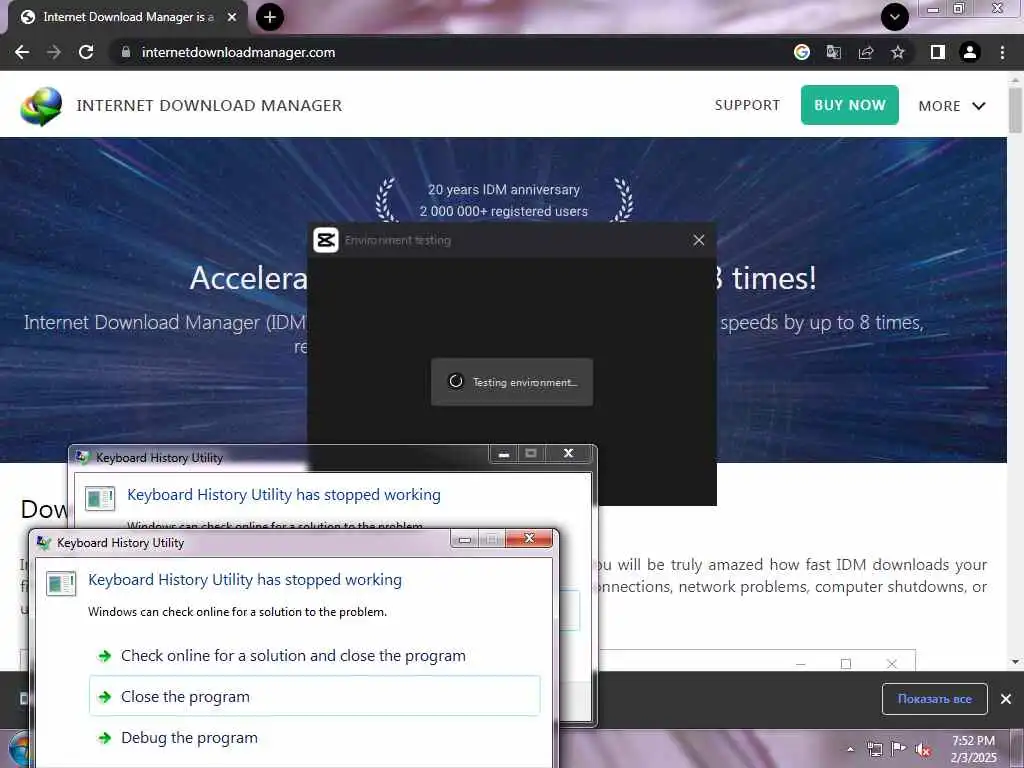Image resolution: width=1024 pixels, height=768 pixels.
Task: Click the scrollbar down arrow
Action: click(x=1016, y=662)
